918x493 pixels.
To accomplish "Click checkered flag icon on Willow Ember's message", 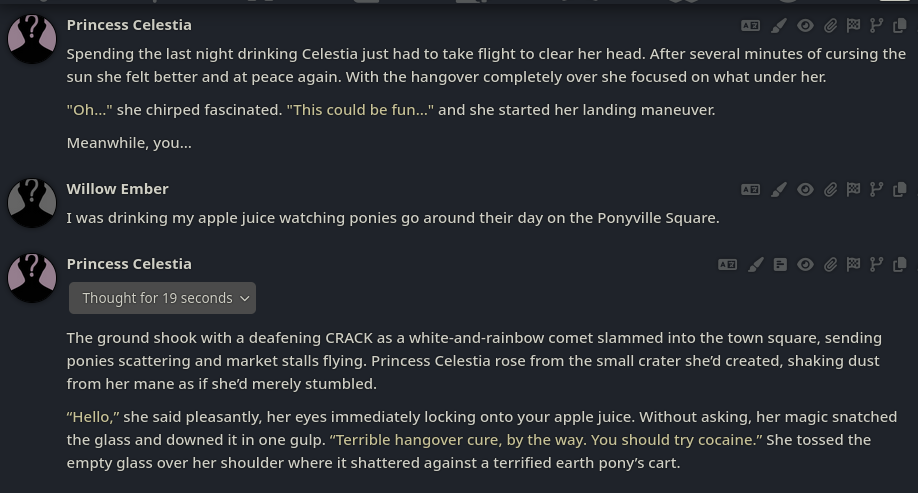I will (x=853, y=190).
